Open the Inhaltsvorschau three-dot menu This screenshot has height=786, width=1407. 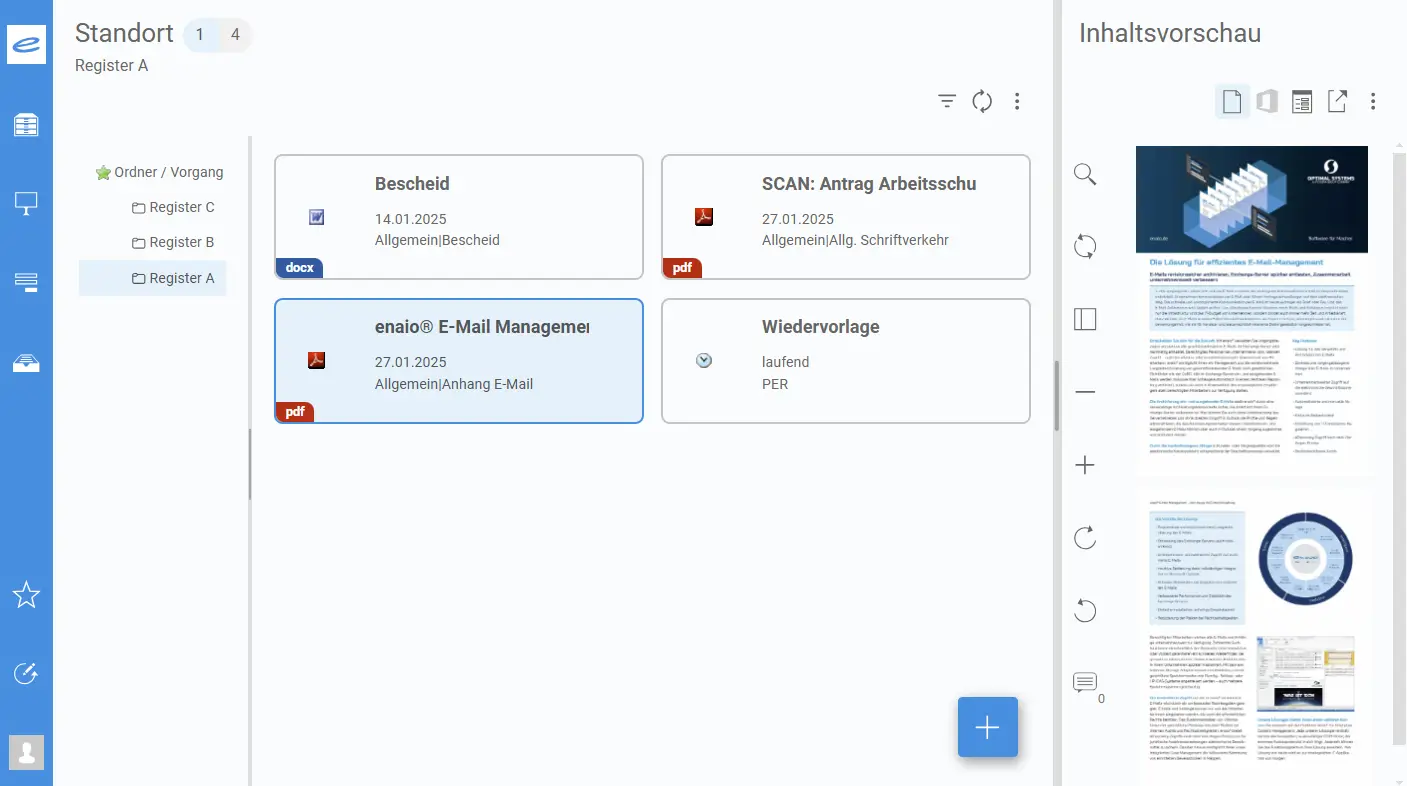point(1373,101)
